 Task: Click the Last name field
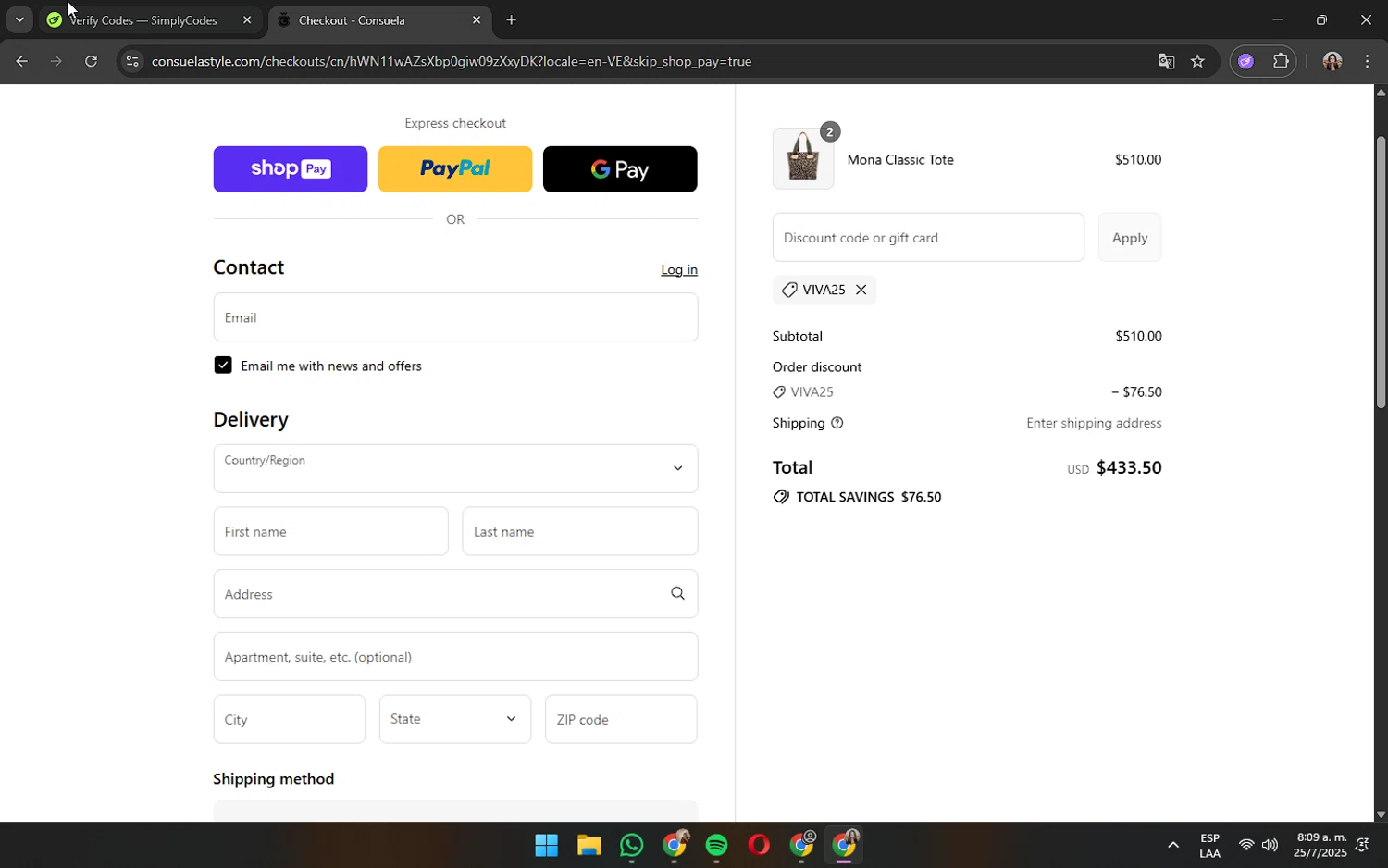point(580,531)
